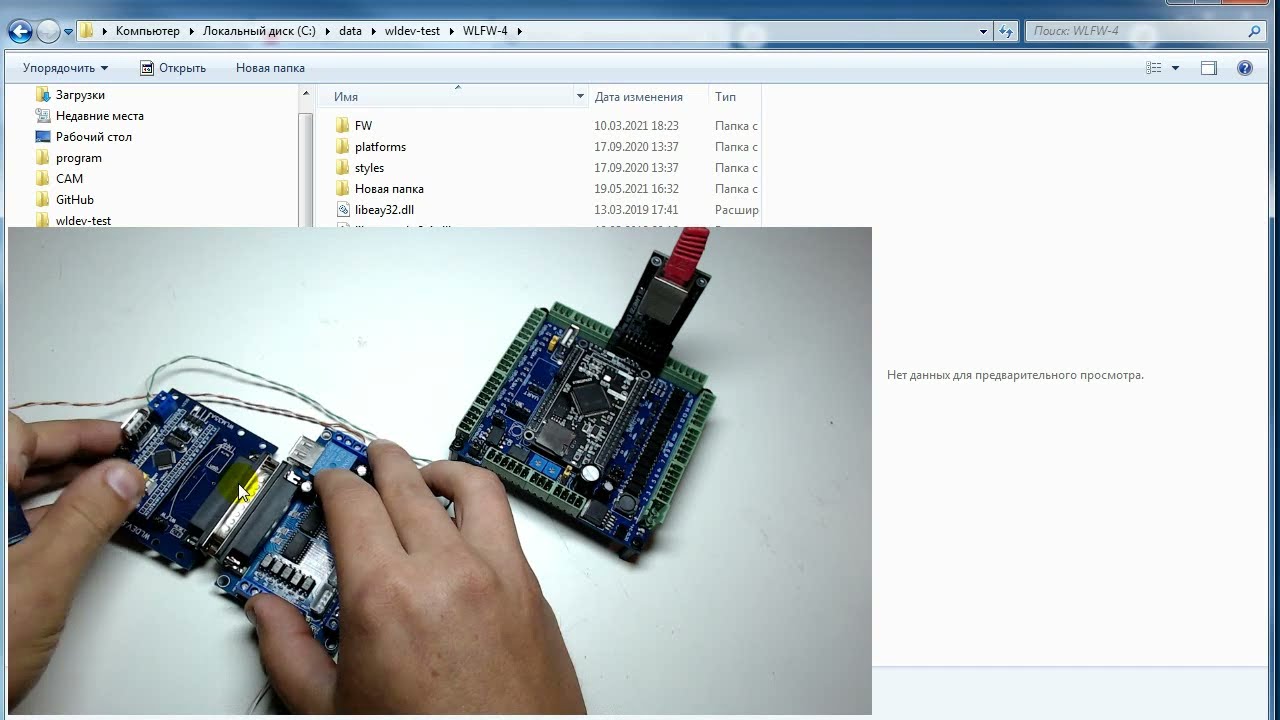Toggle the preview pane icon
This screenshot has width=1280, height=720.
click(x=1209, y=68)
